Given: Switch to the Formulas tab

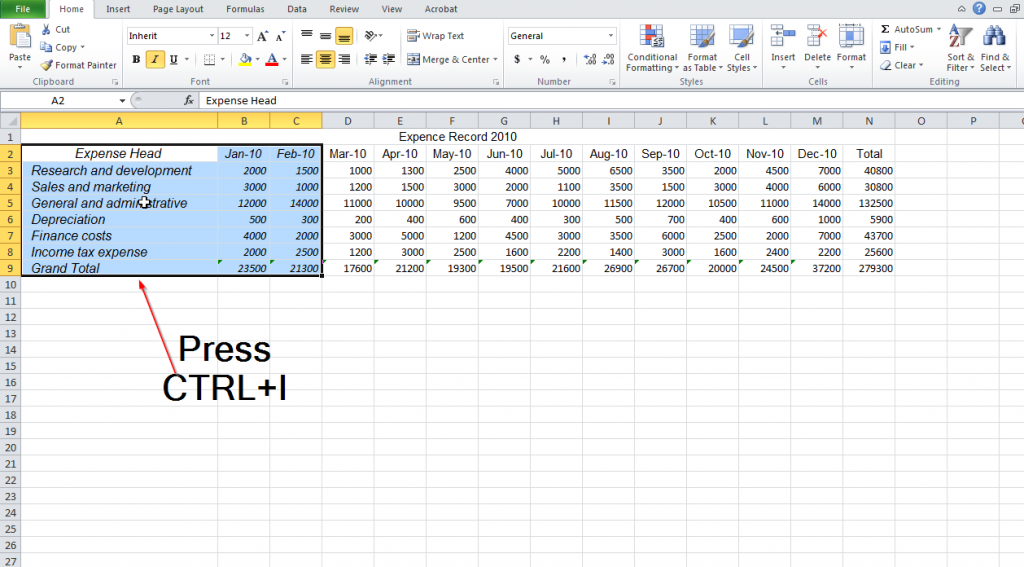Looking at the screenshot, I should point(246,9).
